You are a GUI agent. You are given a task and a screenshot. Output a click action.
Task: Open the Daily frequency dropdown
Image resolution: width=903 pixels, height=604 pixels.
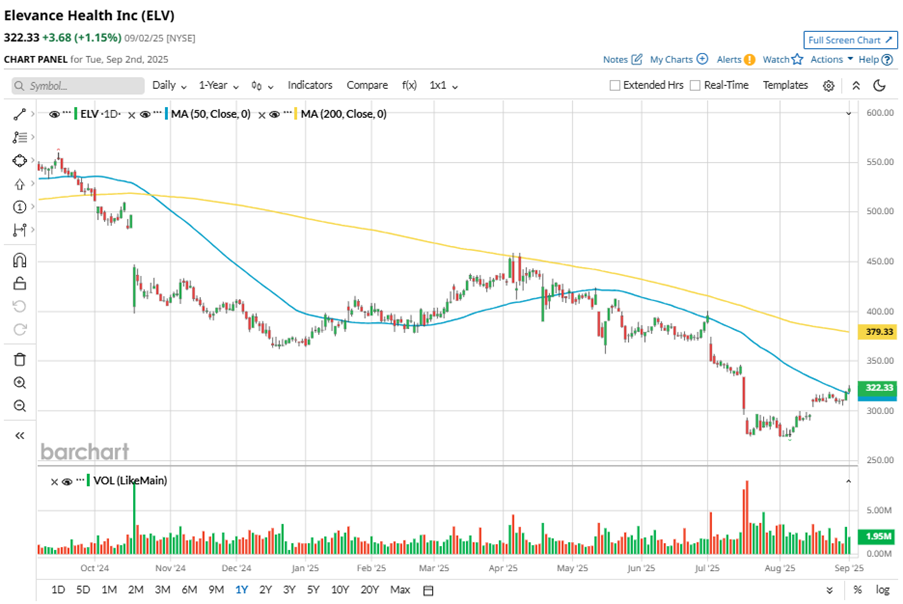click(x=169, y=85)
